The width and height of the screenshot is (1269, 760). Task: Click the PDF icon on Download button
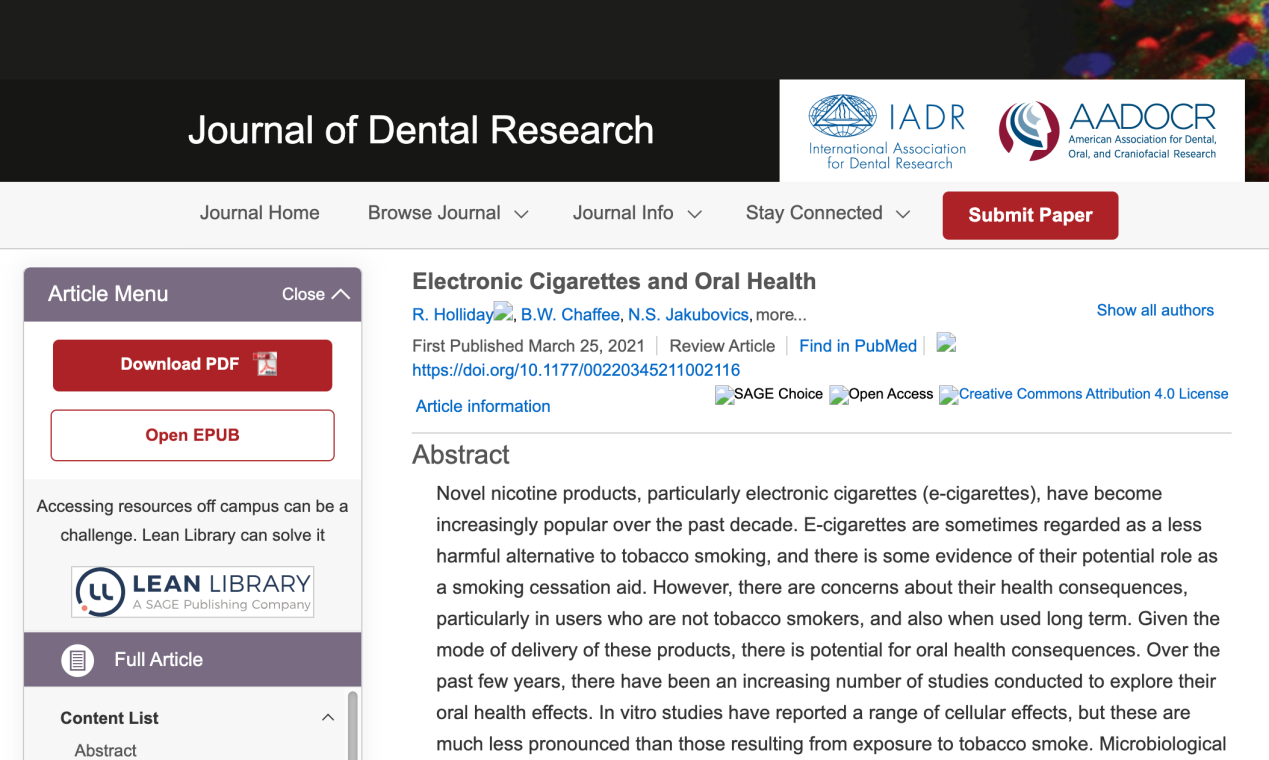[x=265, y=364]
